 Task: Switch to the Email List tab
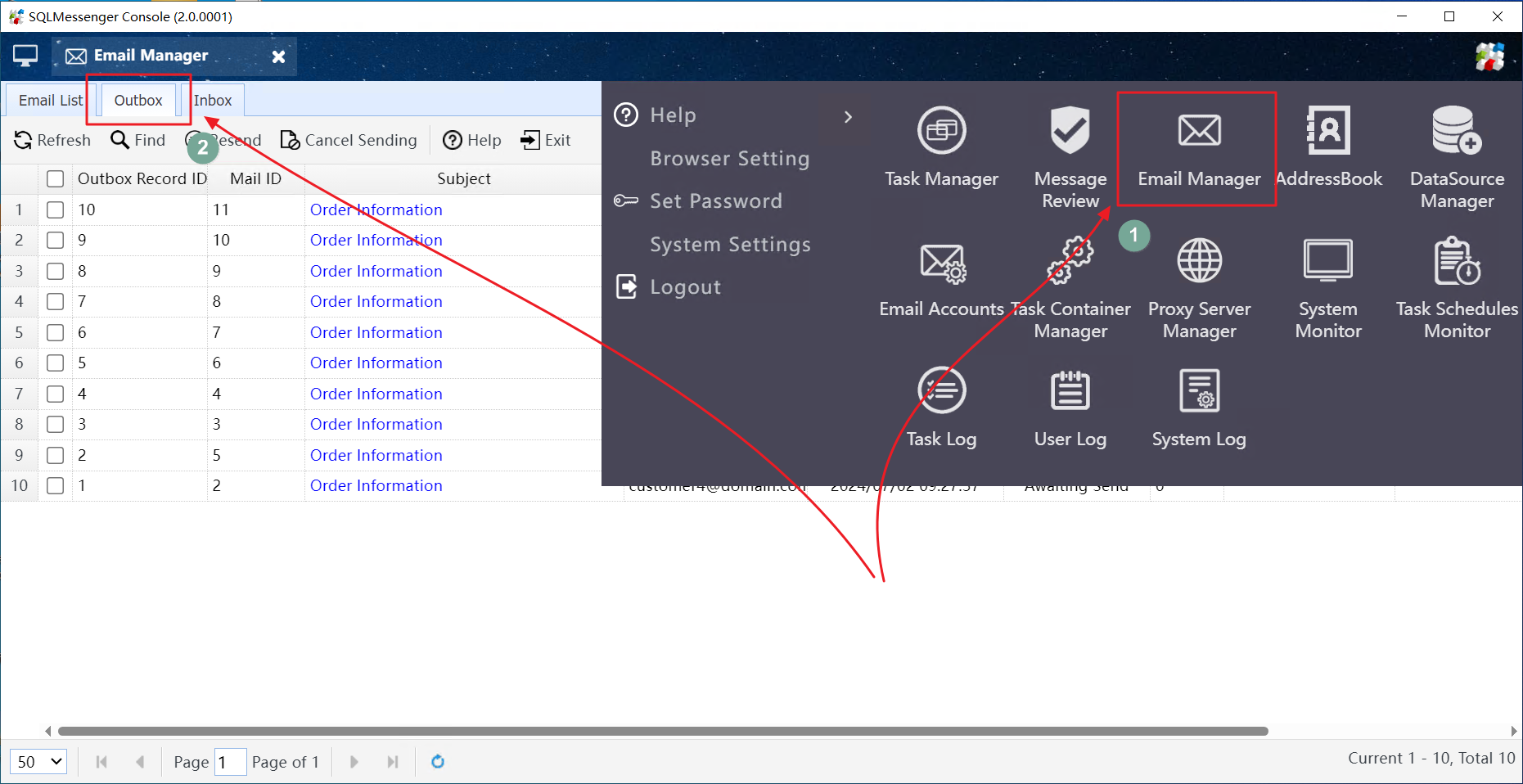click(51, 100)
